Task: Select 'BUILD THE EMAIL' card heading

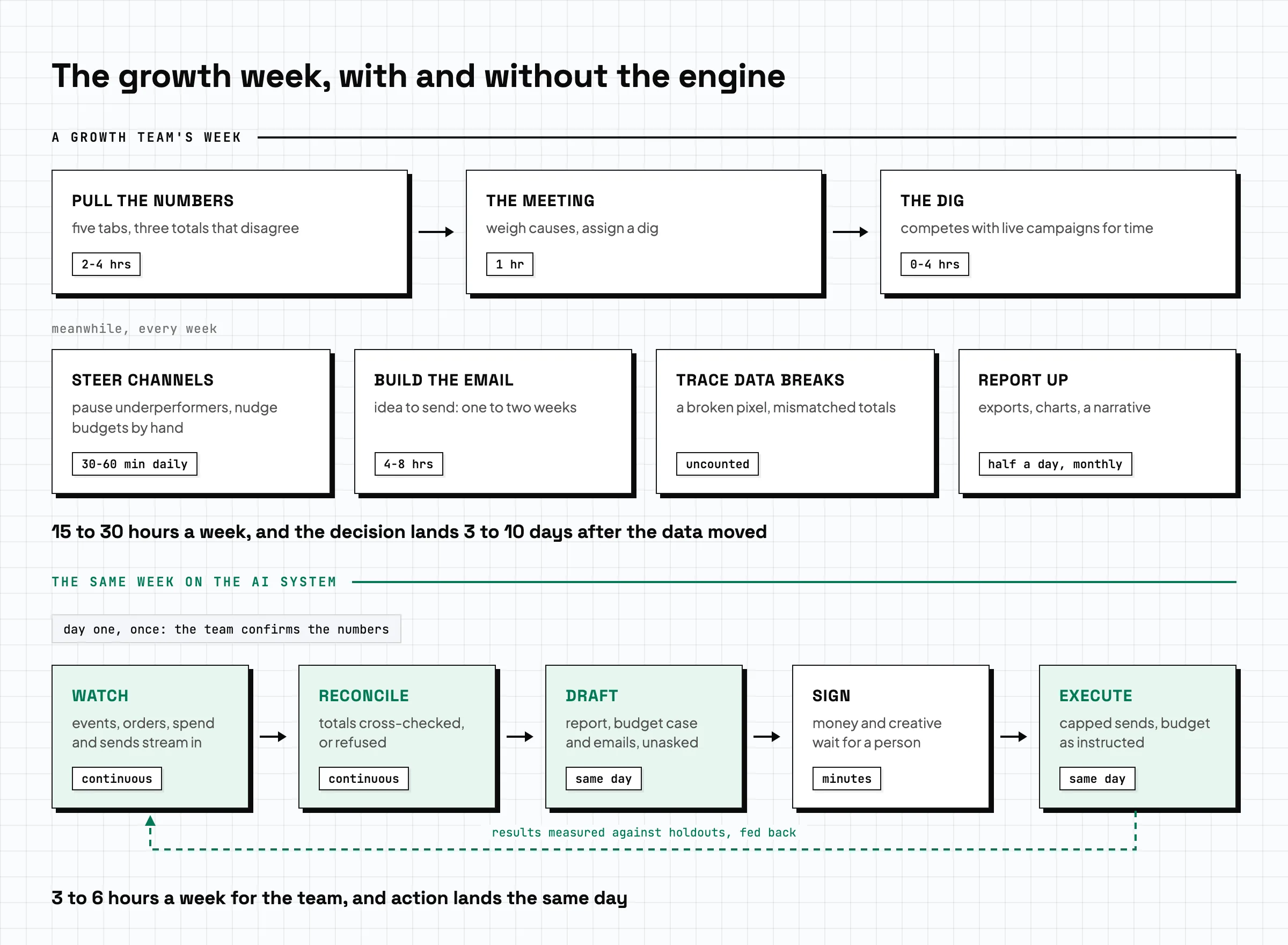Action: [444, 380]
